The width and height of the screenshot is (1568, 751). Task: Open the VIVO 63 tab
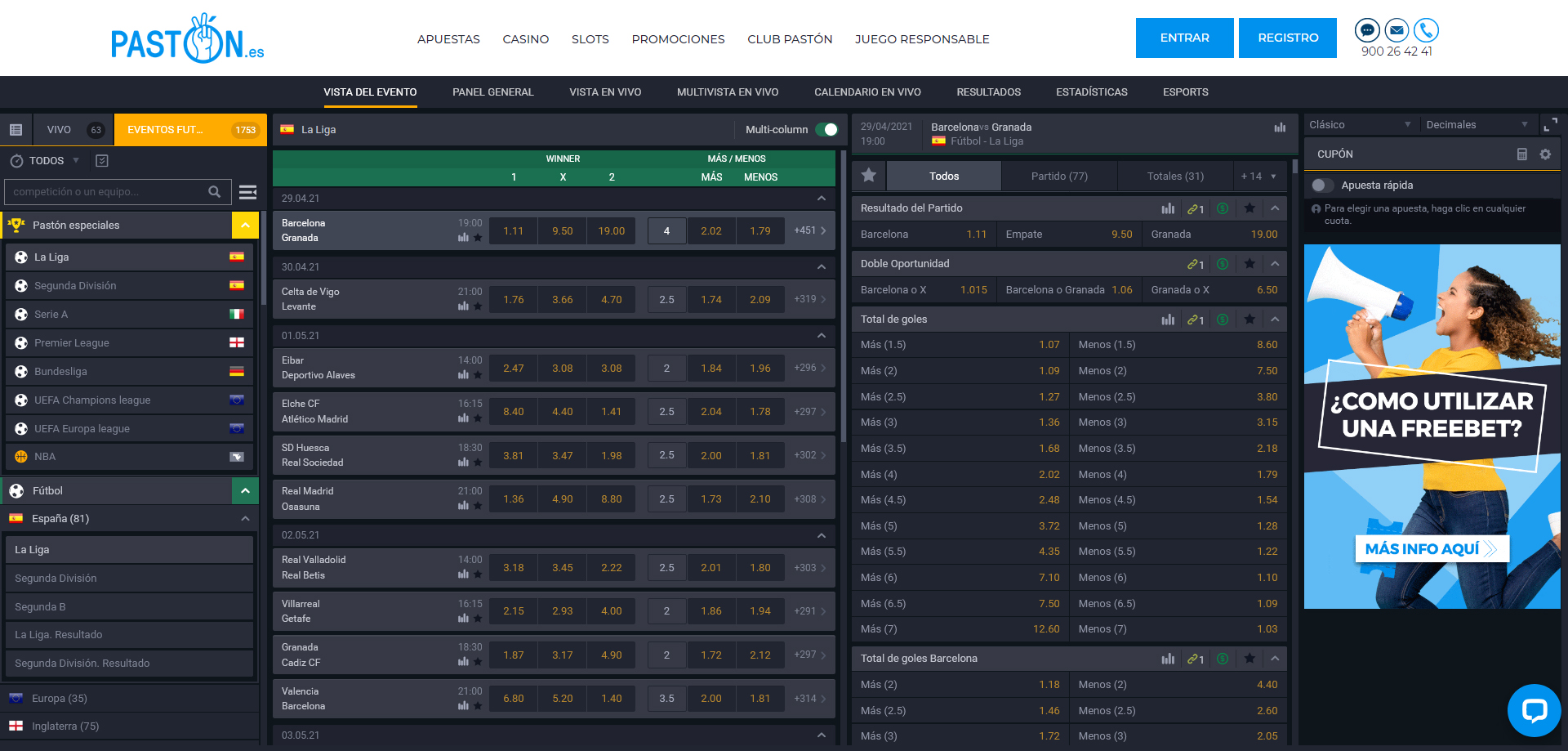coord(73,129)
